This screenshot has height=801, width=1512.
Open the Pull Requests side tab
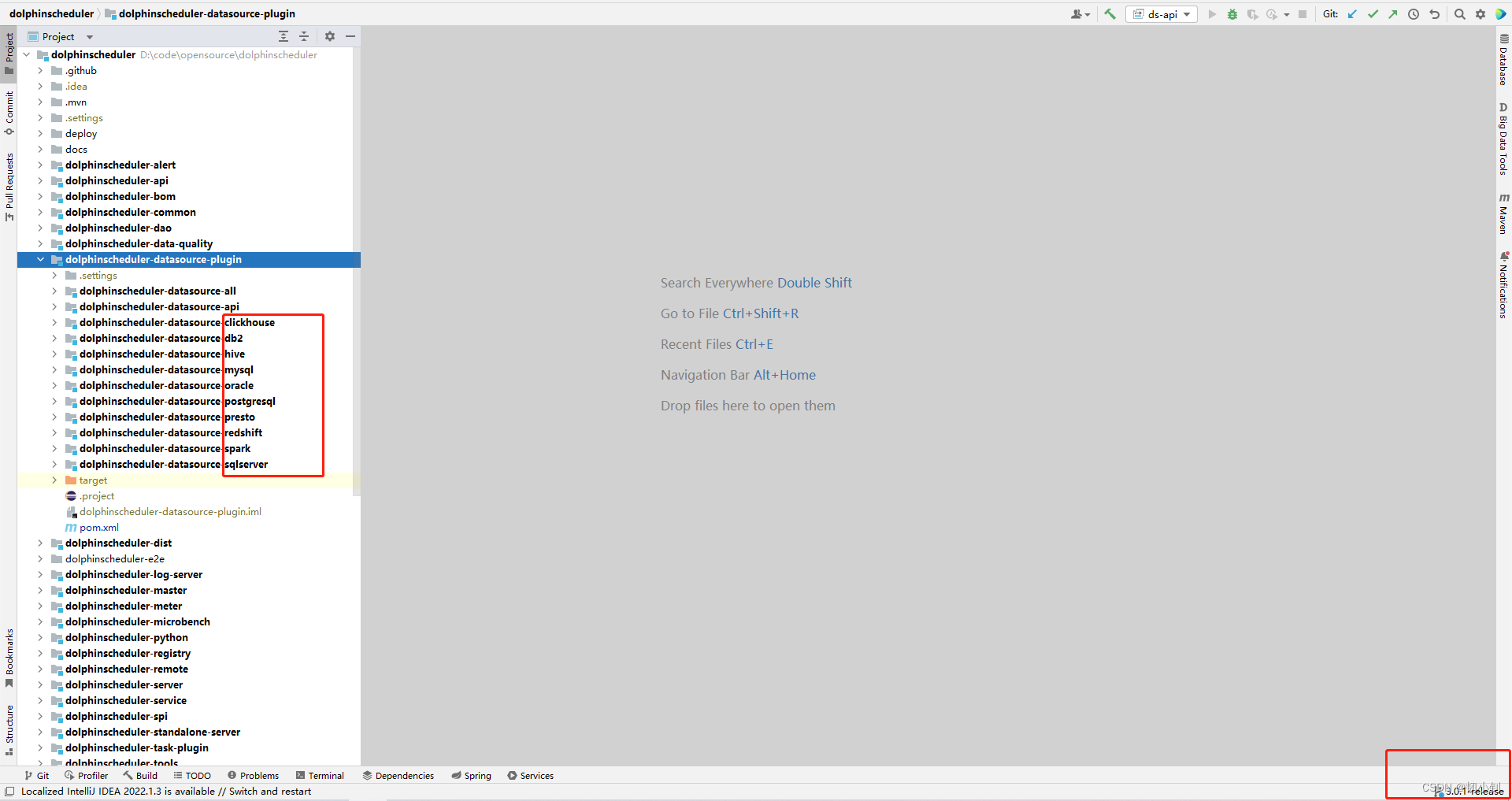click(x=9, y=187)
